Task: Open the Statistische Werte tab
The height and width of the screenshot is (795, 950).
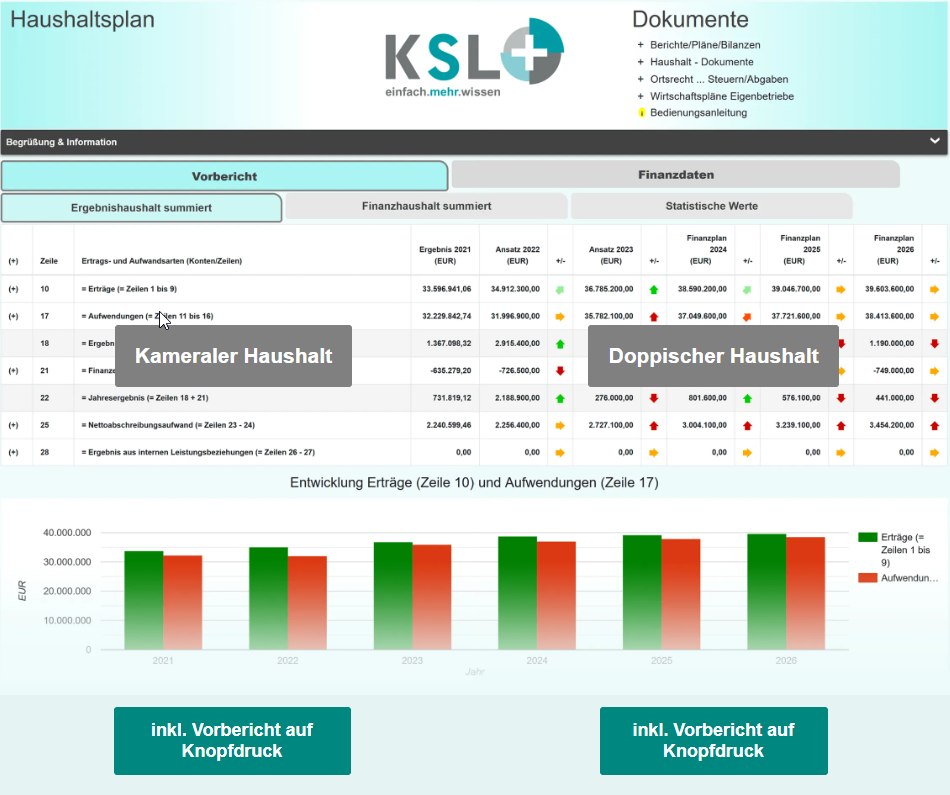Action: (711, 206)
